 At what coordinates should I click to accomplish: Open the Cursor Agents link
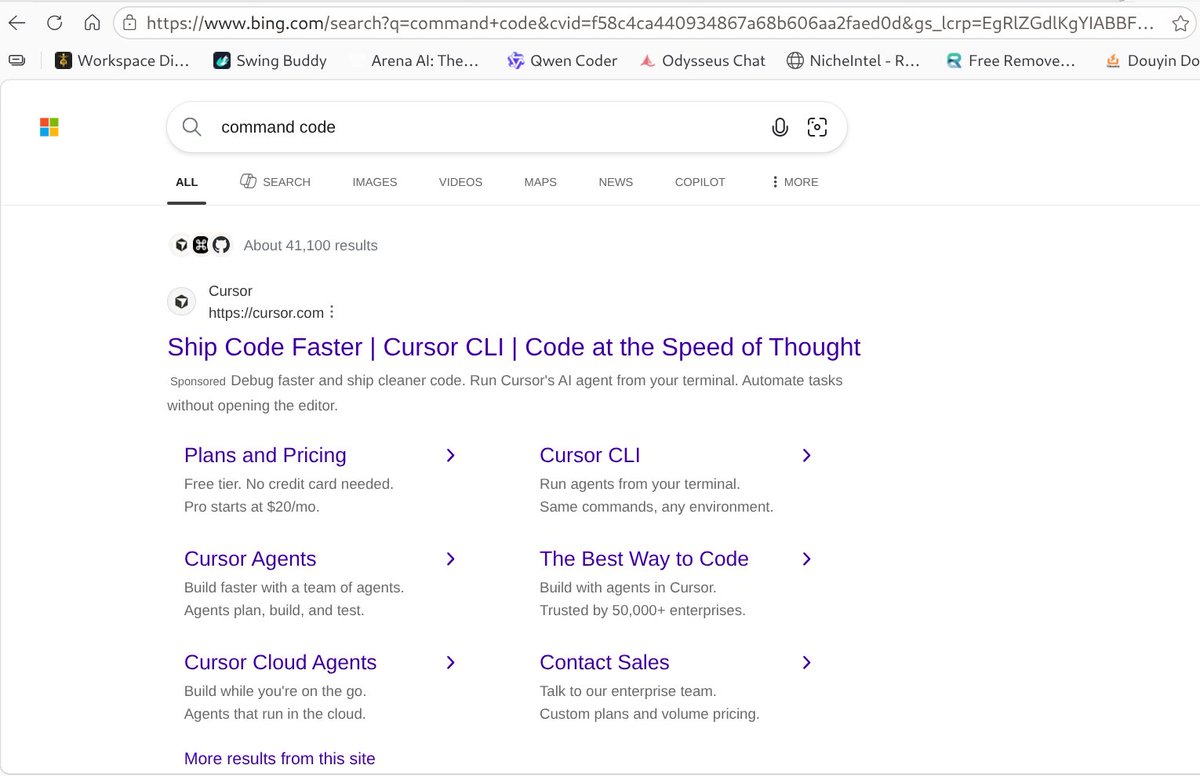[x=250, y=559]
